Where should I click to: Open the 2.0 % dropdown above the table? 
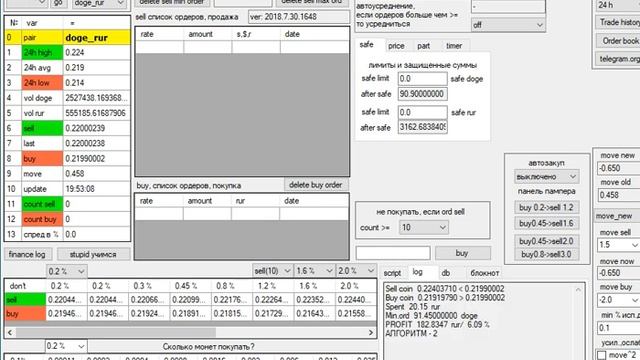point(356,271)
